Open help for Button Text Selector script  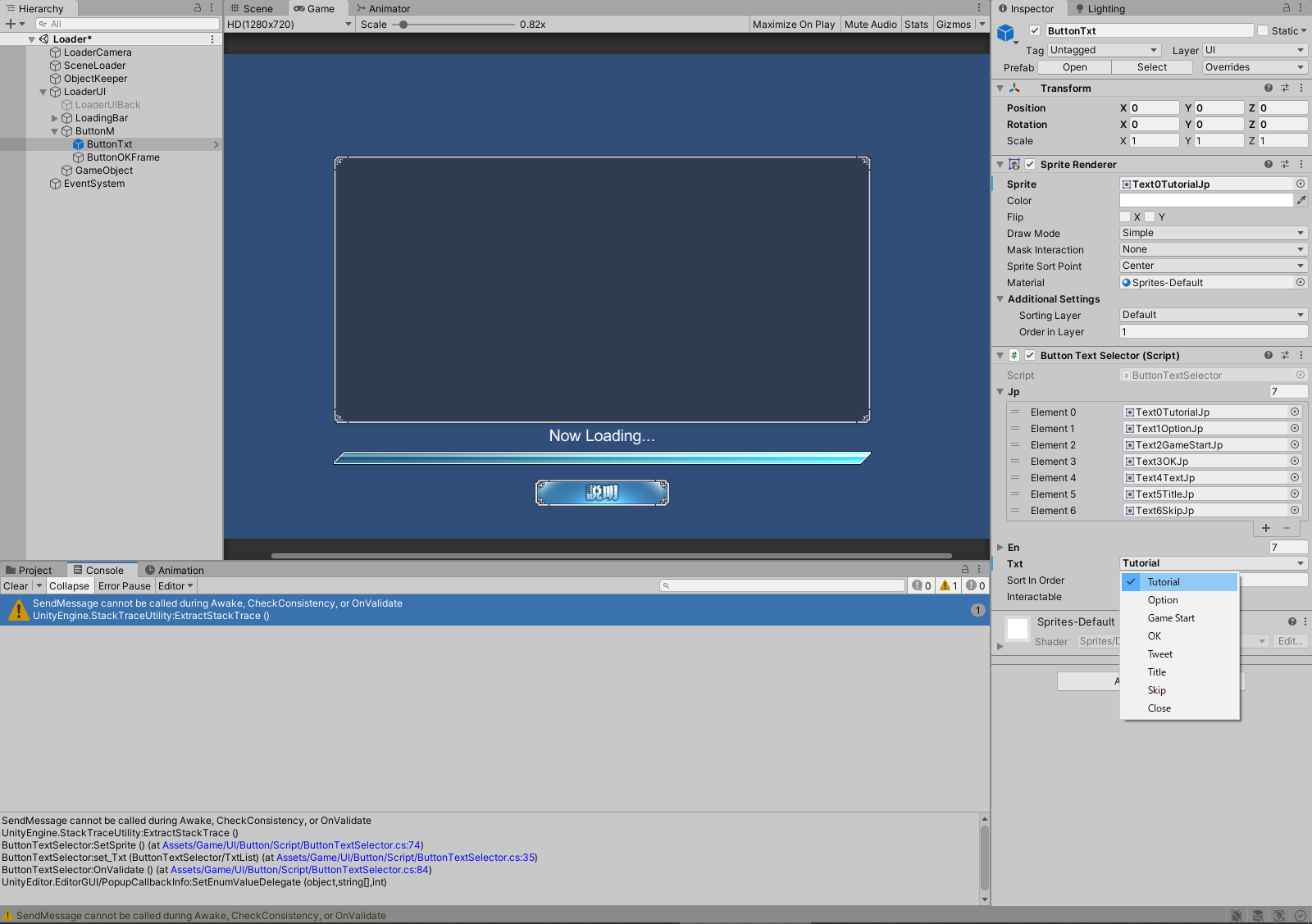pos(1269,355)
